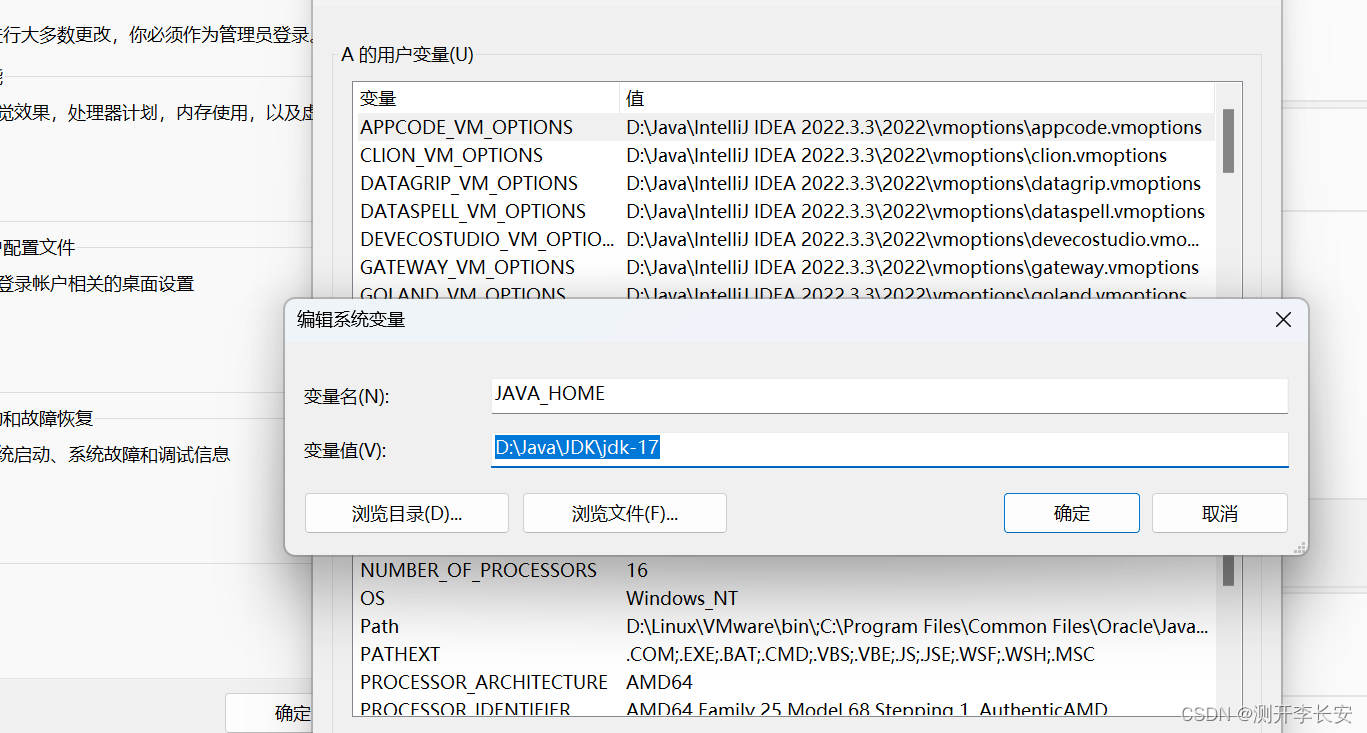Close the edit system variable dialog

point(1283,320)
